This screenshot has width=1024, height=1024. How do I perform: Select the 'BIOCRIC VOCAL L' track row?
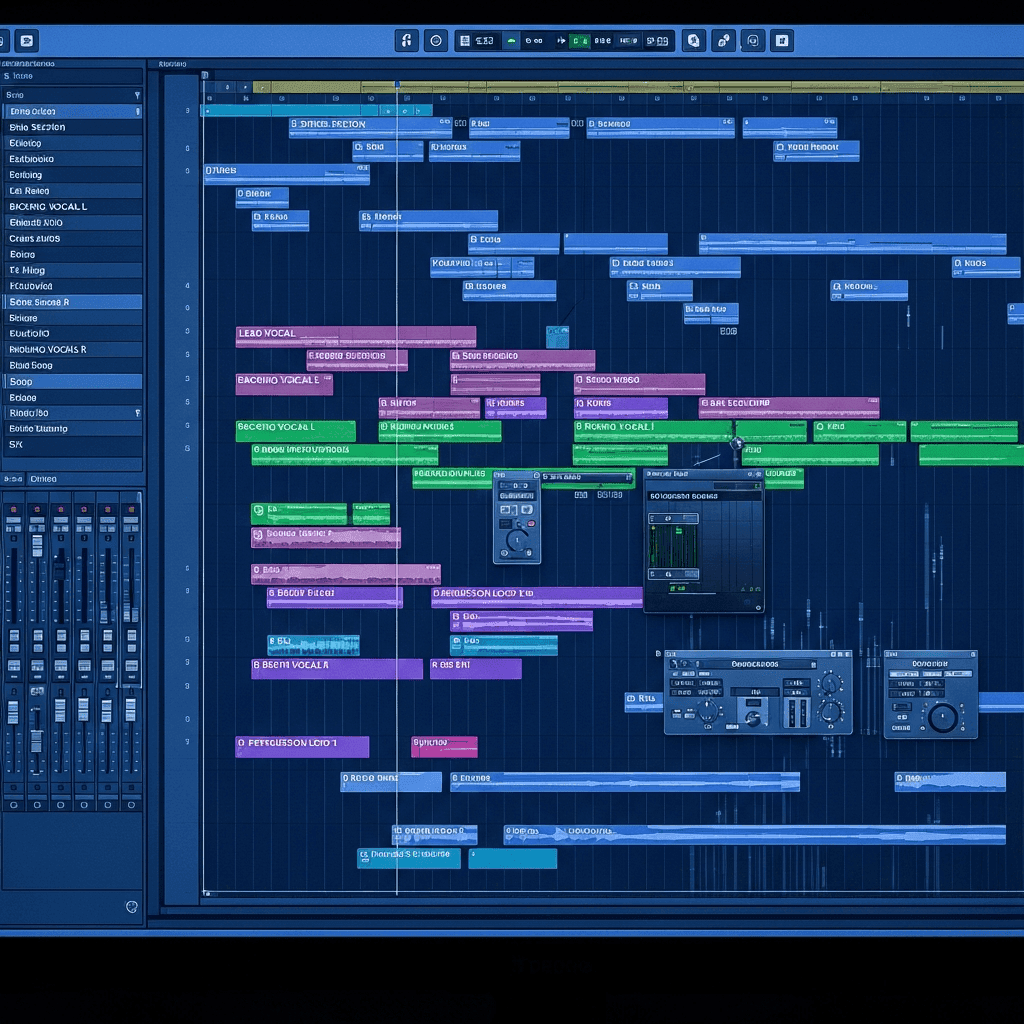[72, 207]
